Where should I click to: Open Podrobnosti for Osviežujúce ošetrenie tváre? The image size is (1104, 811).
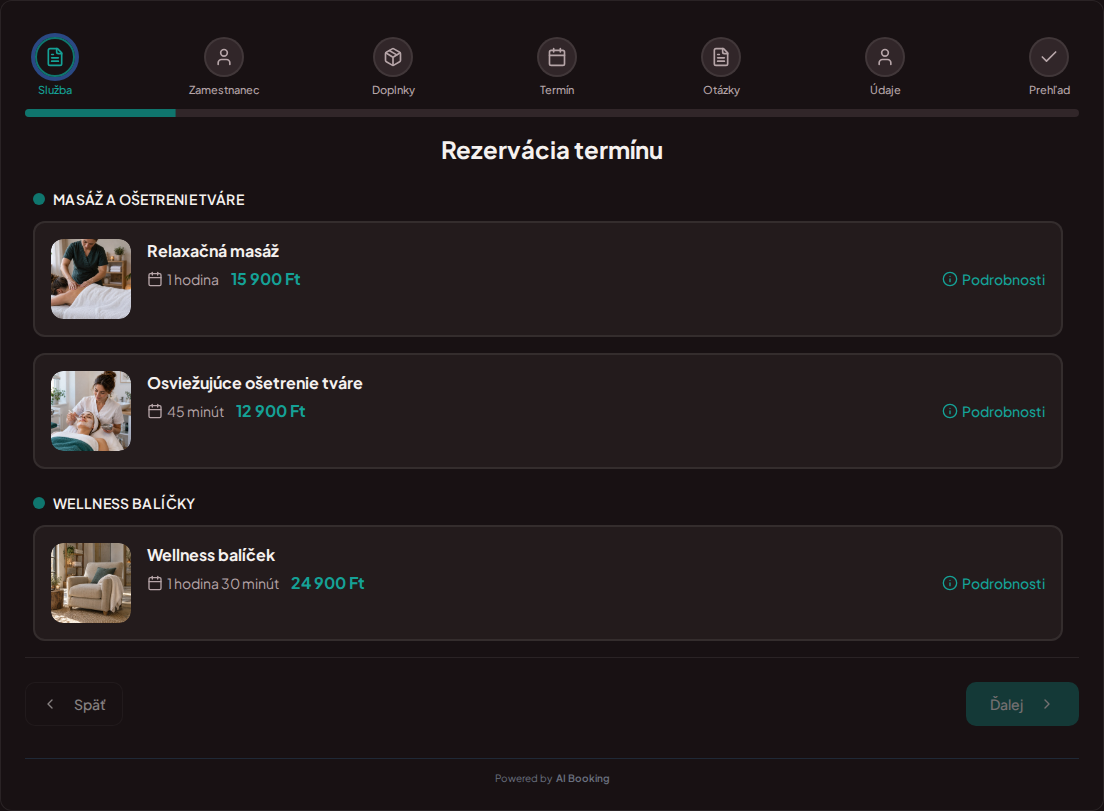pos(994,412)
